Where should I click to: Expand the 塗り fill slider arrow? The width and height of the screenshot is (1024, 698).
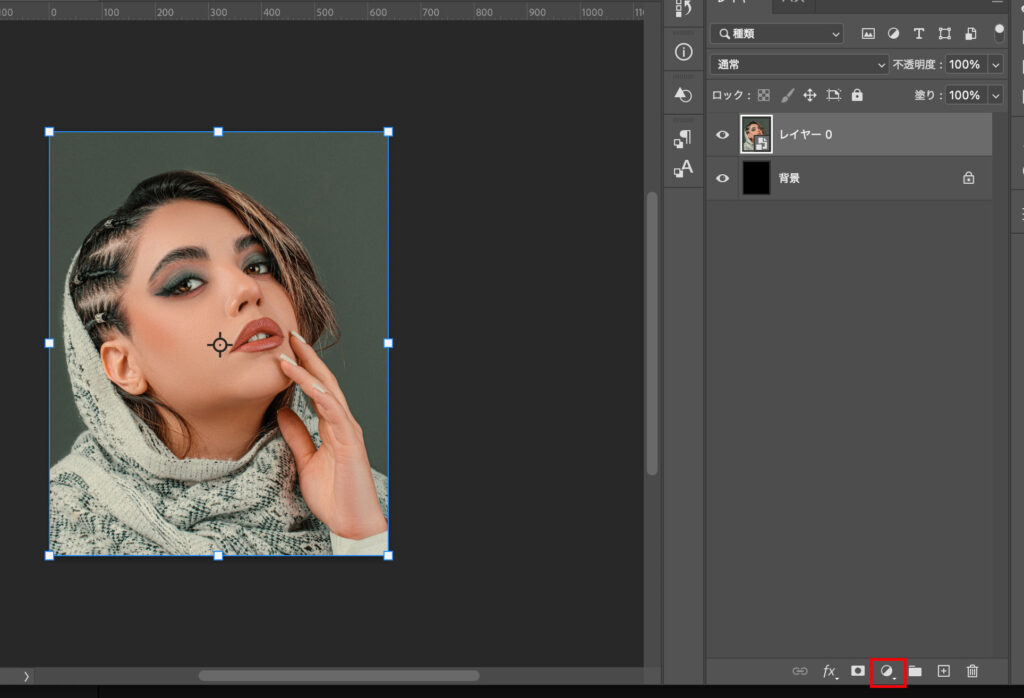pyautogui.click(x=995, y=95)
